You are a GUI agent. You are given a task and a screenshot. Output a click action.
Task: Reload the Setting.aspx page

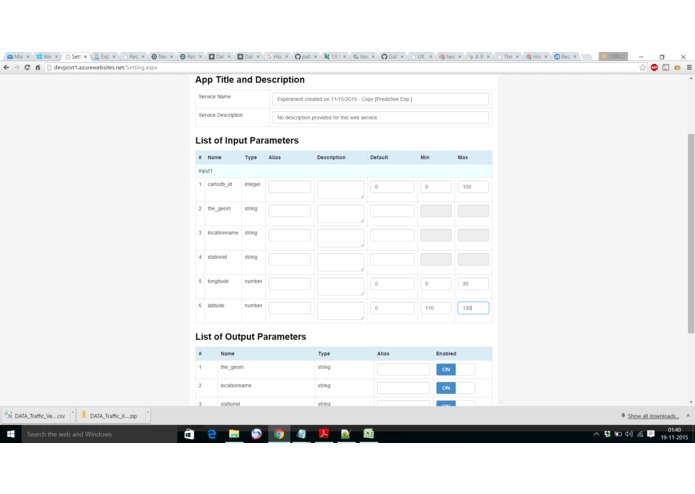(27, 67)
